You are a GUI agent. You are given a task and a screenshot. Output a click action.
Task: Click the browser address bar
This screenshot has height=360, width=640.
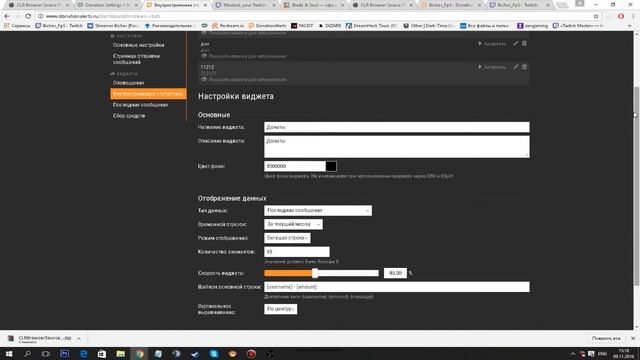point(314,16)
